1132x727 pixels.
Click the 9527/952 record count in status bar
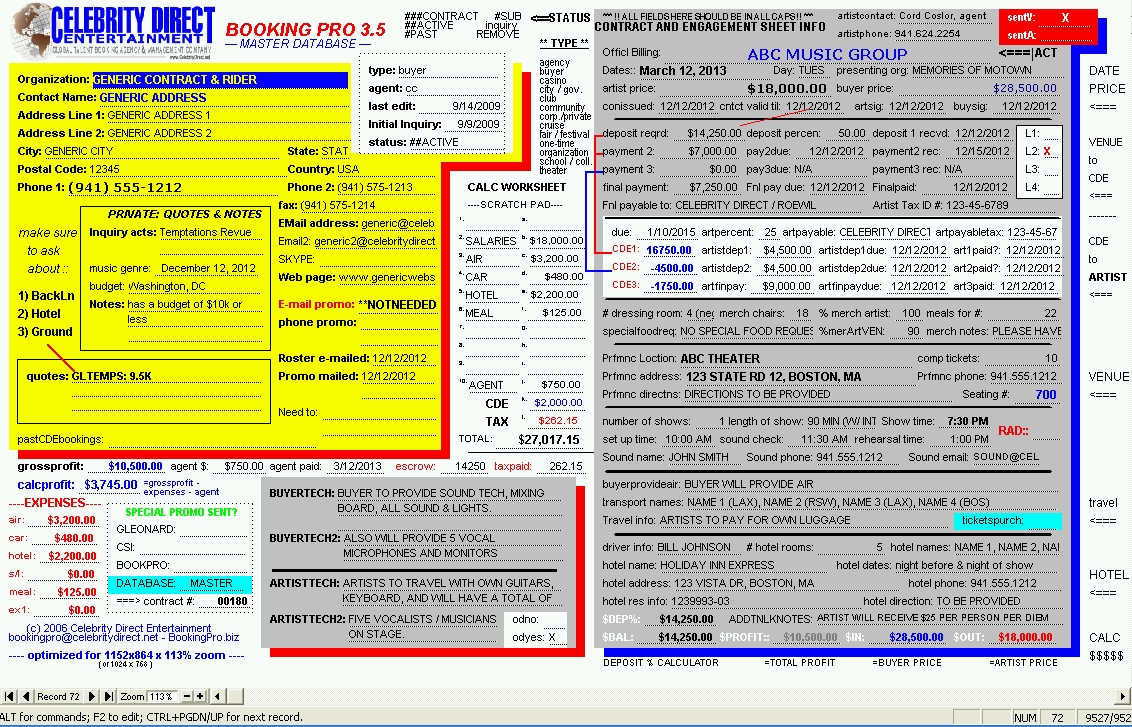point(1104,718)
